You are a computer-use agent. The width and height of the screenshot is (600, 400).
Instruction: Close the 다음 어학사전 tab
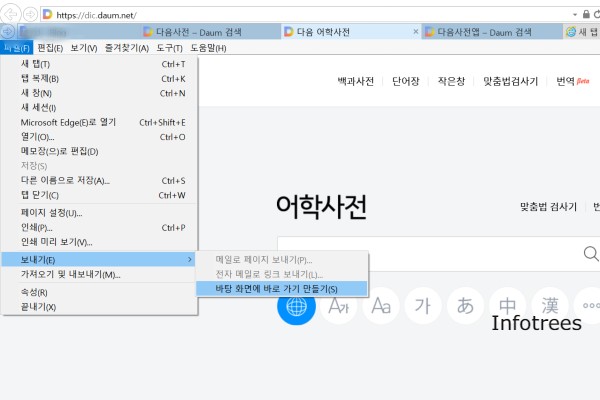(x=416, y=31)
